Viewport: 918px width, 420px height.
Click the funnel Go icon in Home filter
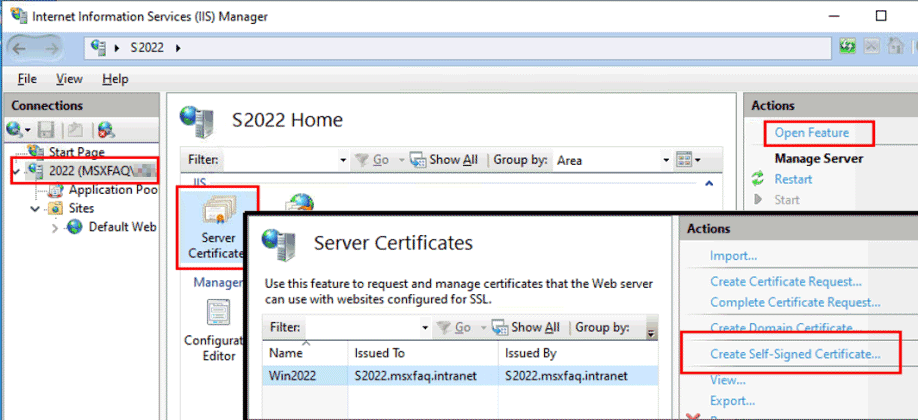[x=362, y=159]
